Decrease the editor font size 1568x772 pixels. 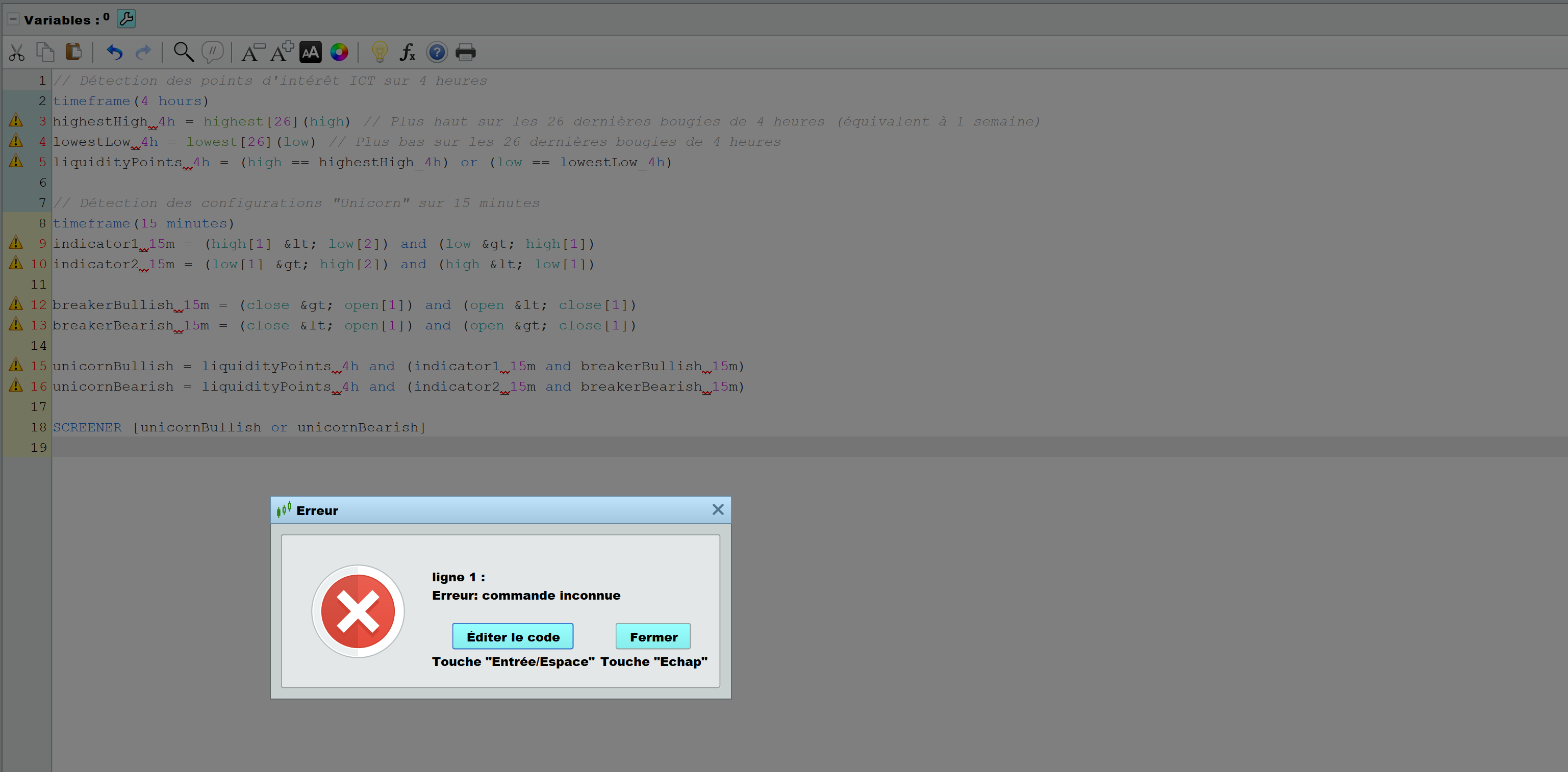[252, 53]
